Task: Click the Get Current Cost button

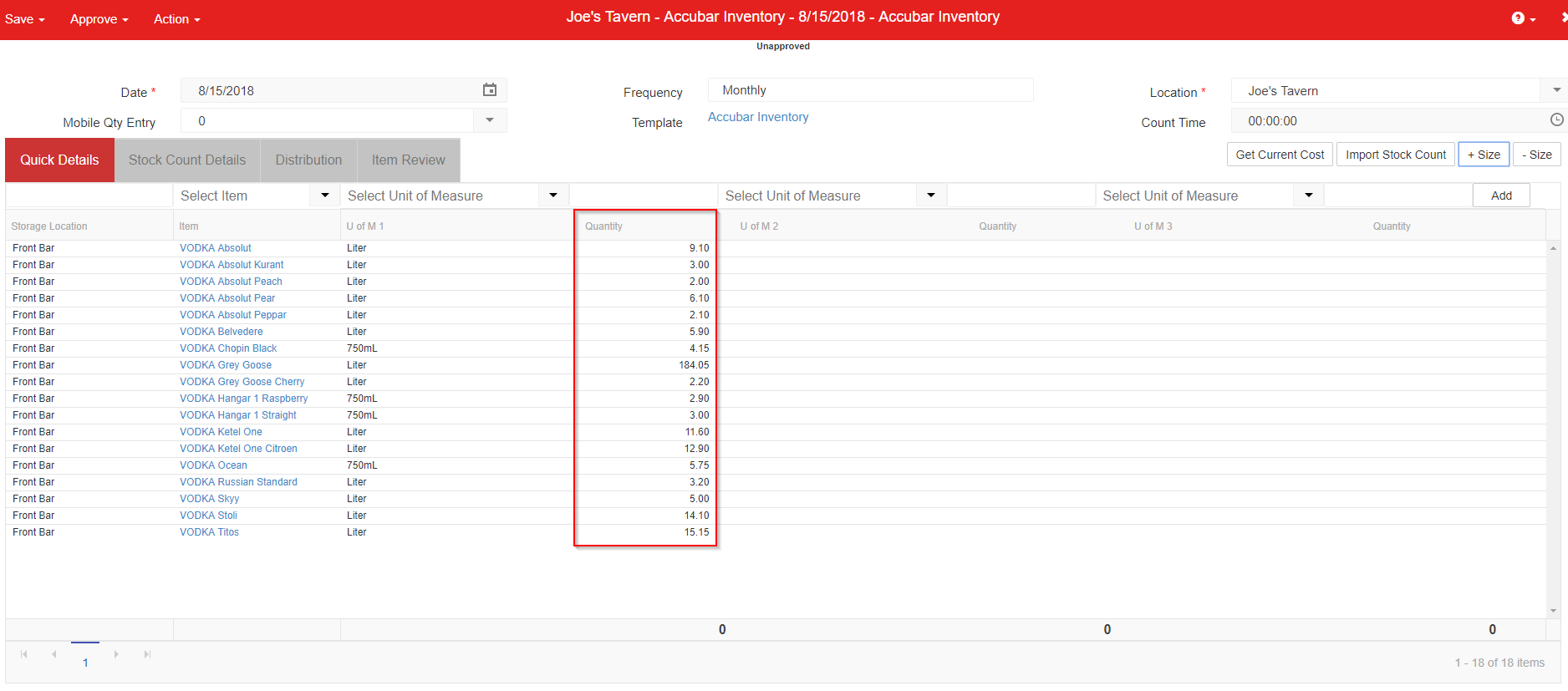Action: pyautogui.click(x=1280, y=155)
